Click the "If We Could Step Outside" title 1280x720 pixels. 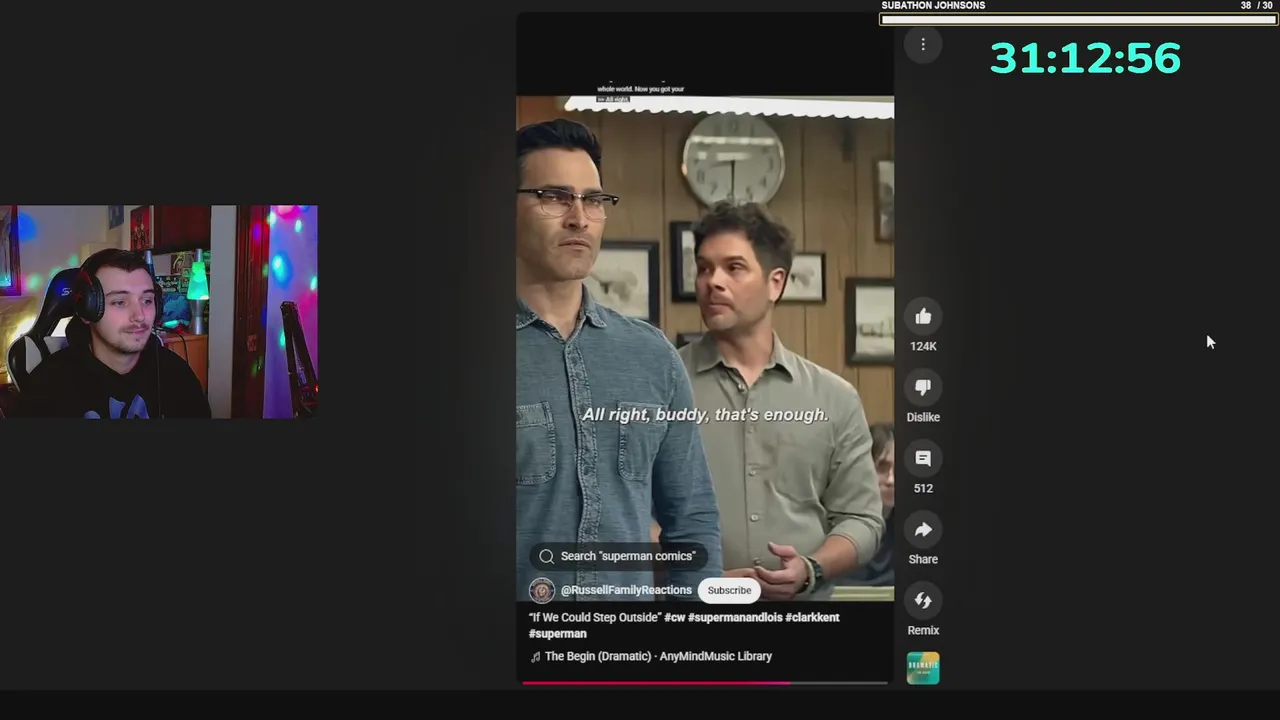[x=595, y=617]
